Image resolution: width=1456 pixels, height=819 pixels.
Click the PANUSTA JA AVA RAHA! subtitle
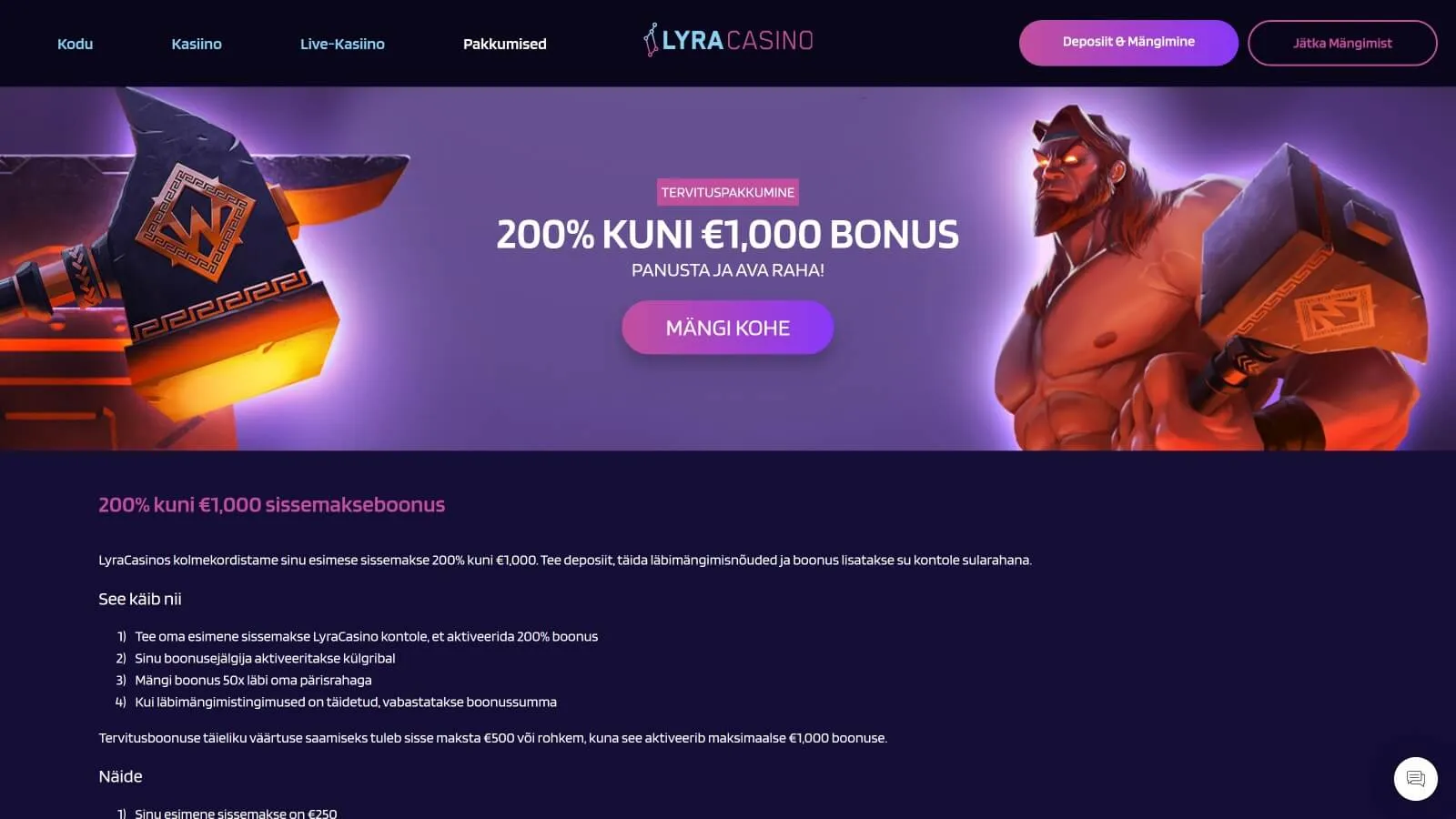(728, 270)
